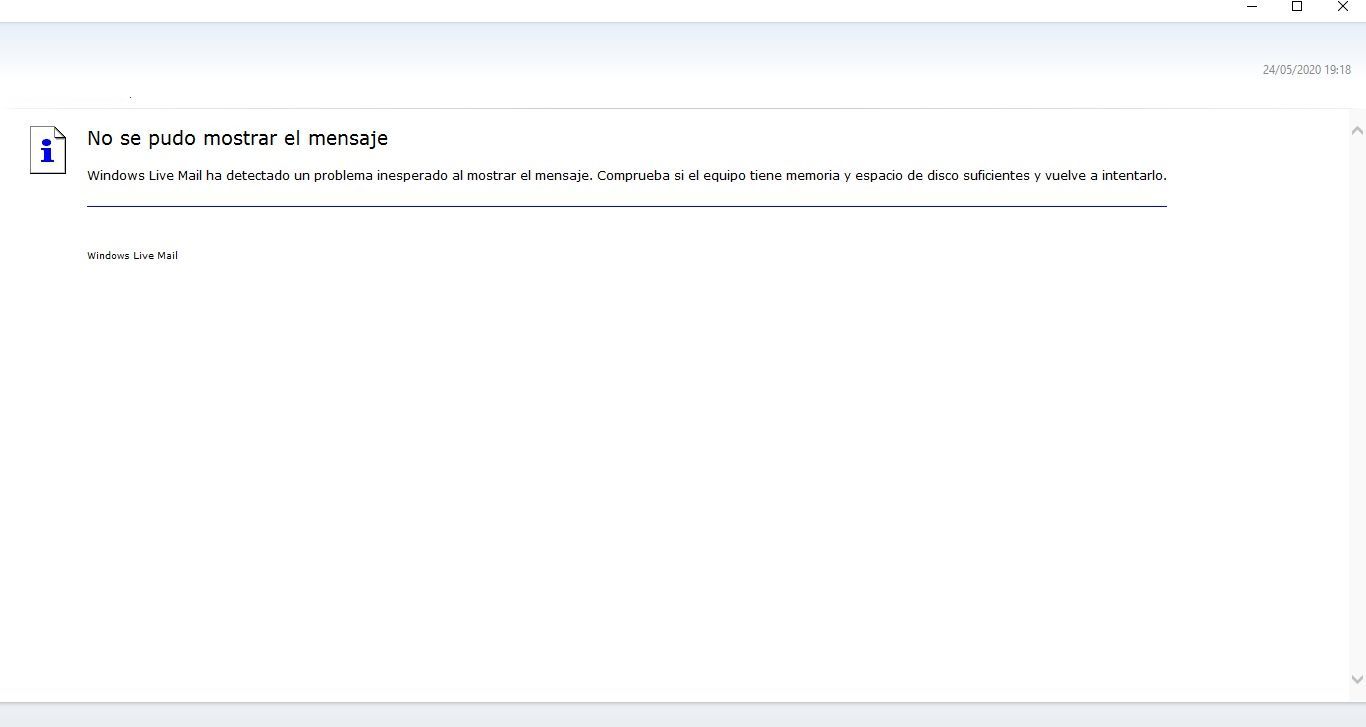This screenshot has height=727, width=1366.
Task: Minimize the message window
Action: coord(1252,7)
